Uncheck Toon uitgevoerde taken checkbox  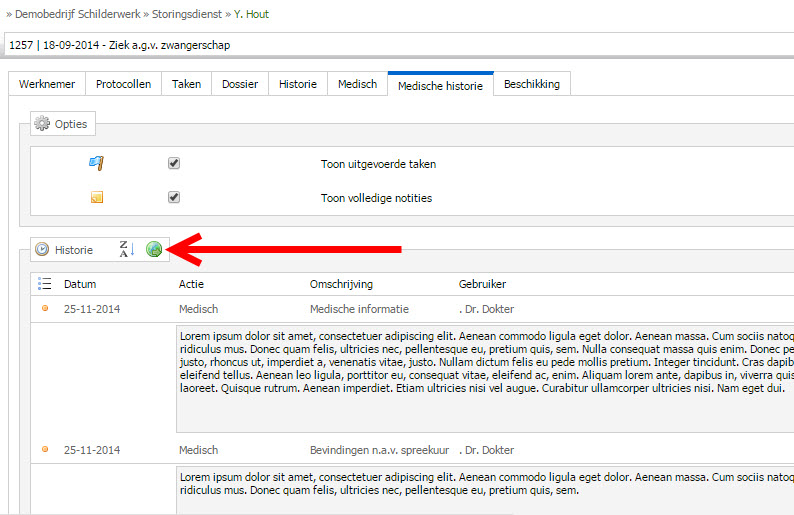pyautogui.click(x=174, y=163)
